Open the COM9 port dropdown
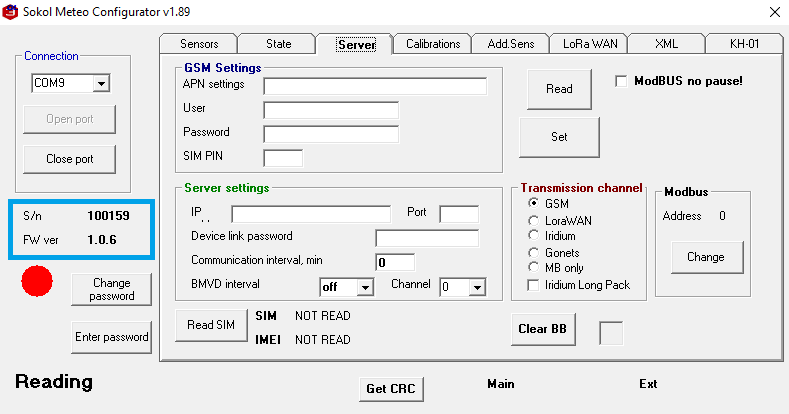 101,84
